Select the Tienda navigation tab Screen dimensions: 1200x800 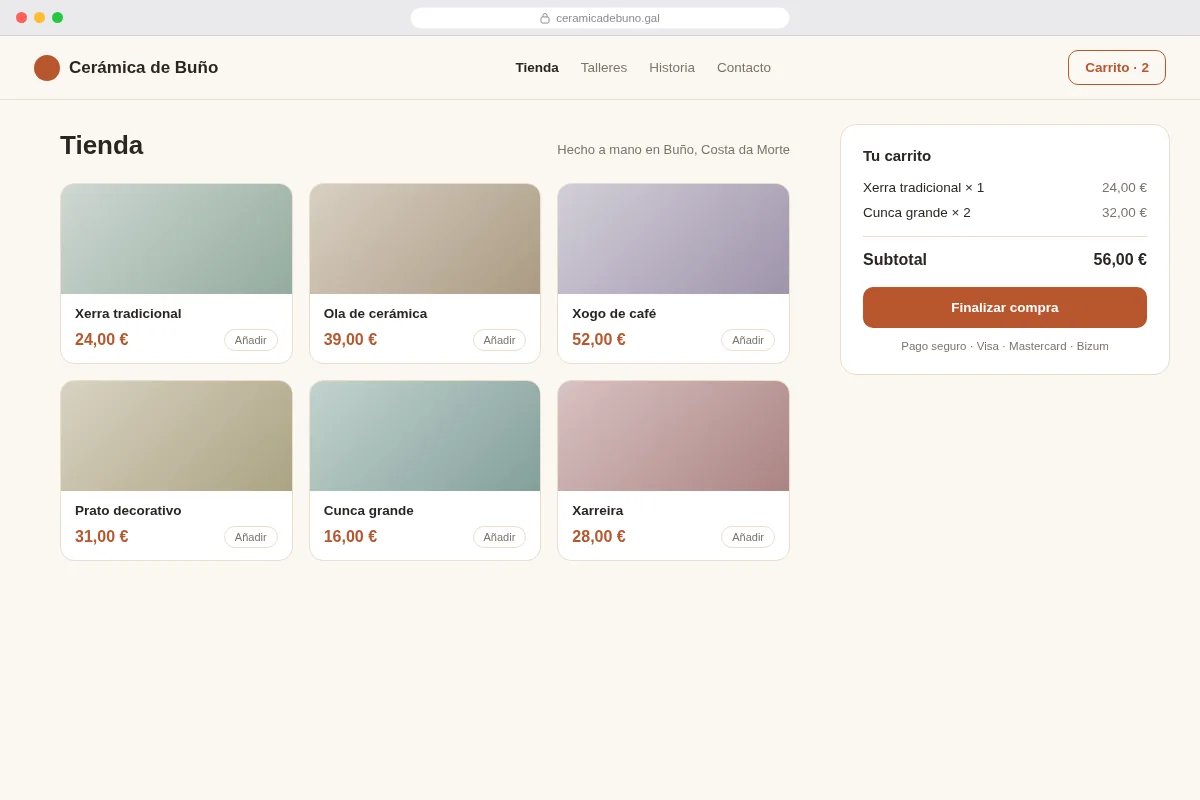point(537,68)
